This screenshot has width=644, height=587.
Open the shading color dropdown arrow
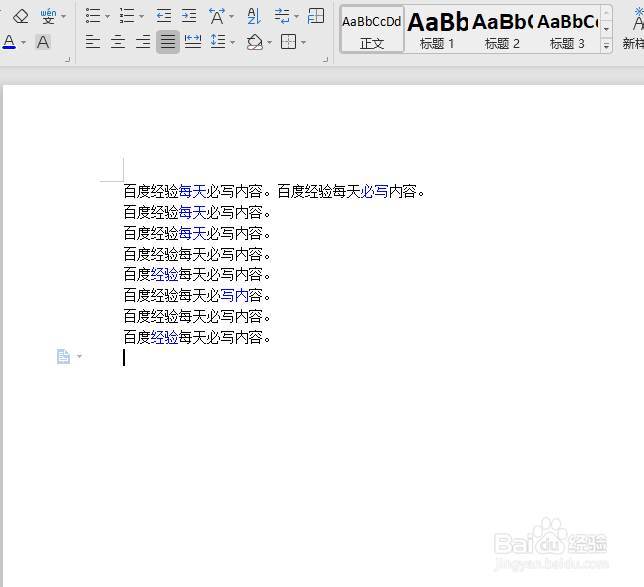270,42
